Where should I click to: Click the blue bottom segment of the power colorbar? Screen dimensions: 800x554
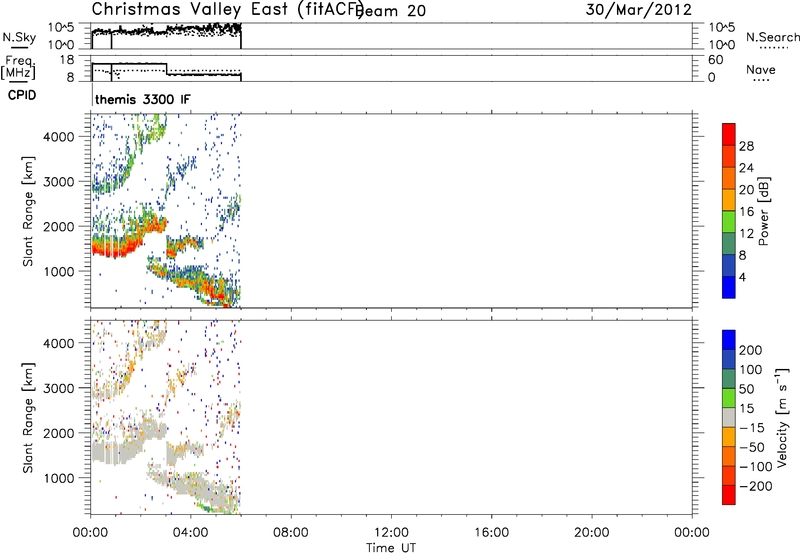729,287
